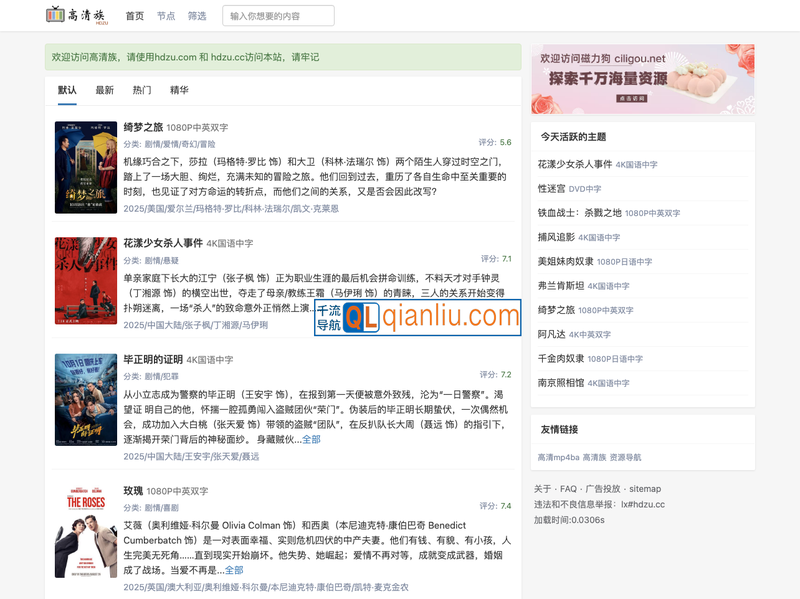800x599 pixels.
Task: Switch to the 最新 tab
Action: click(105, 90)
